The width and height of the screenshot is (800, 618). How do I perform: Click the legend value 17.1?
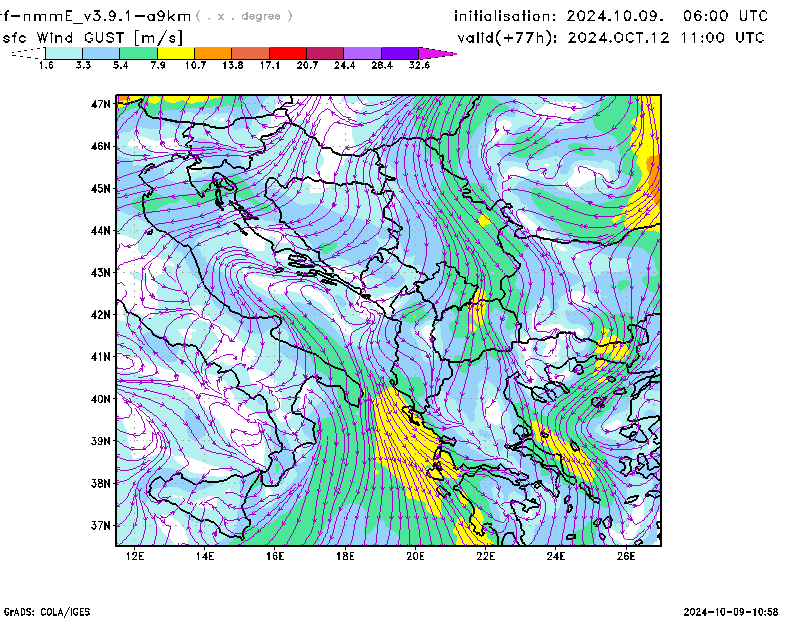[269, 65]
